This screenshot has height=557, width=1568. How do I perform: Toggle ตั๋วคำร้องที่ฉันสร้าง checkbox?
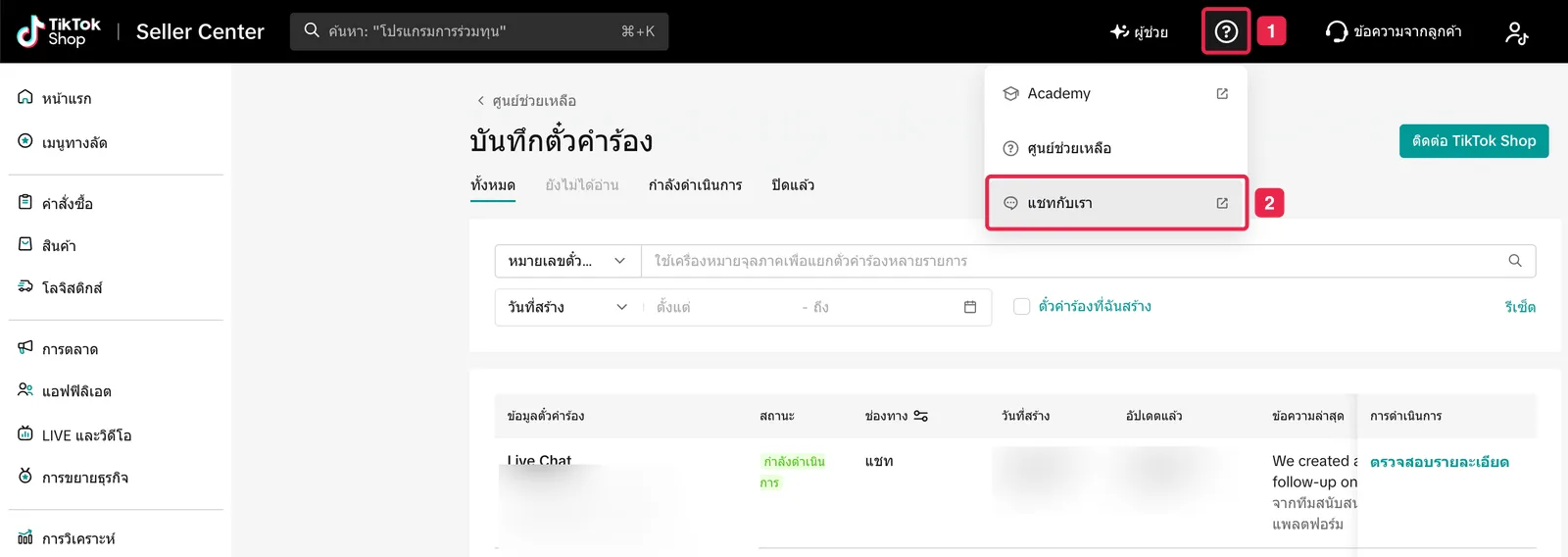[1021, 306]
